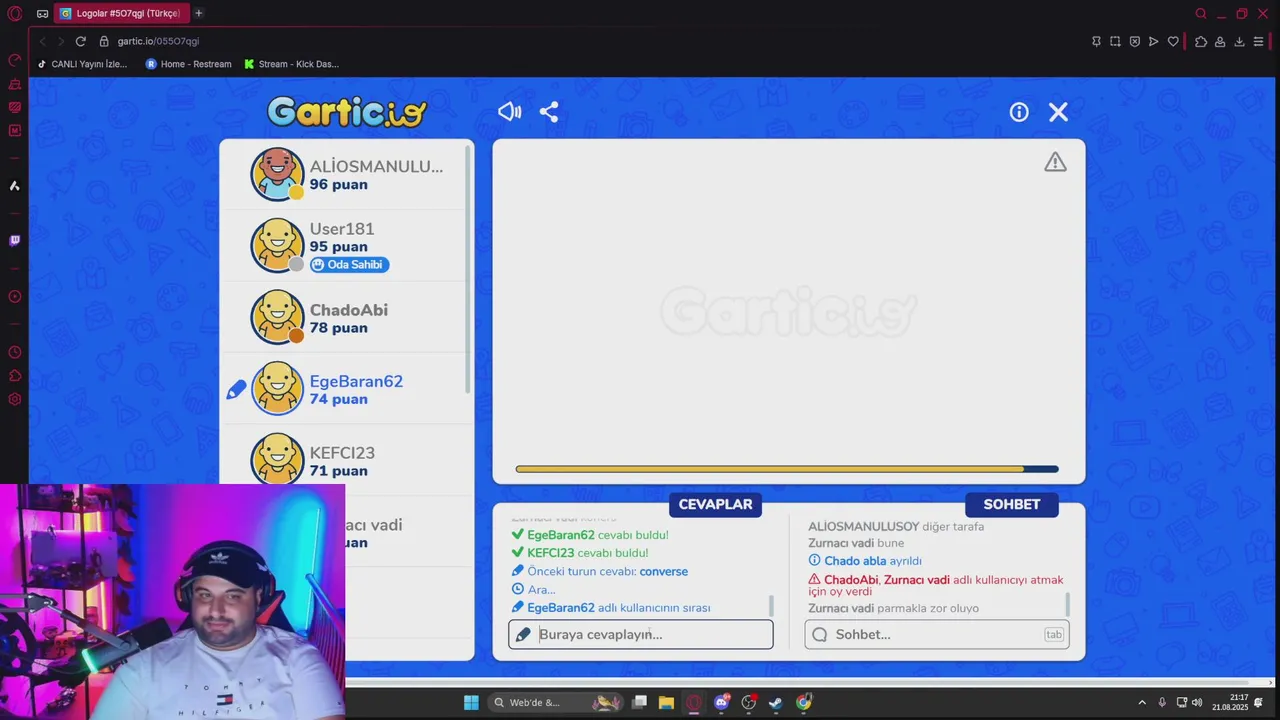The image size is (1280, 720).
Task: Click the browser reload button
Action: coord(80,41)
